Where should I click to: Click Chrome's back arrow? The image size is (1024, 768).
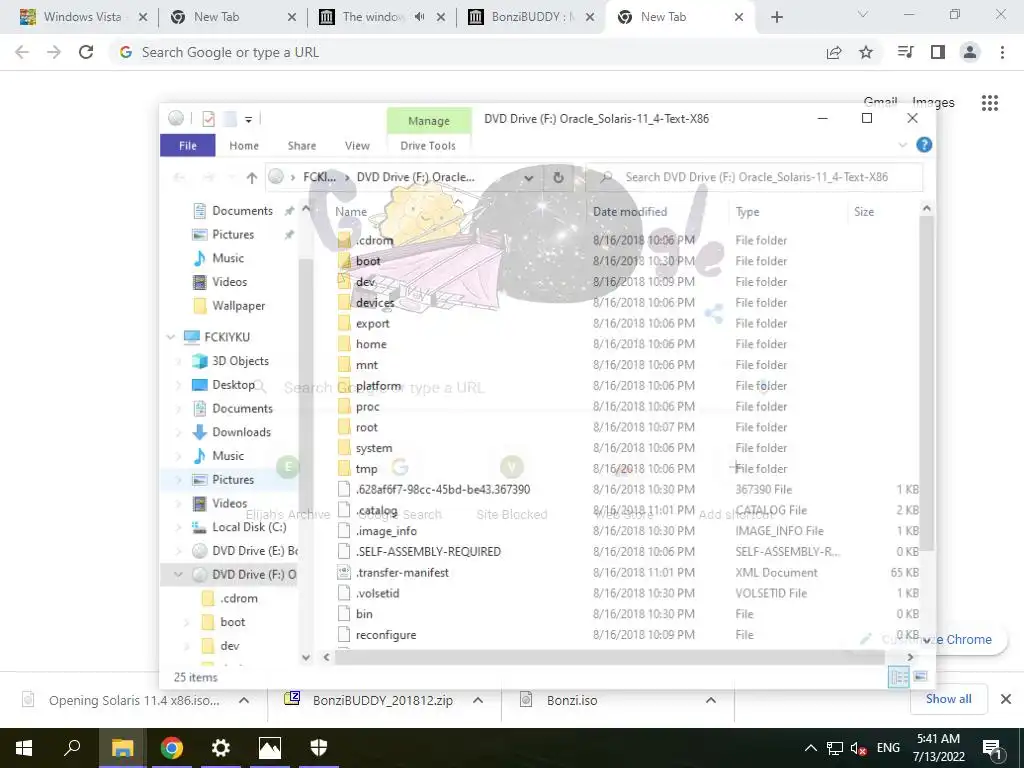click(22, 52)
